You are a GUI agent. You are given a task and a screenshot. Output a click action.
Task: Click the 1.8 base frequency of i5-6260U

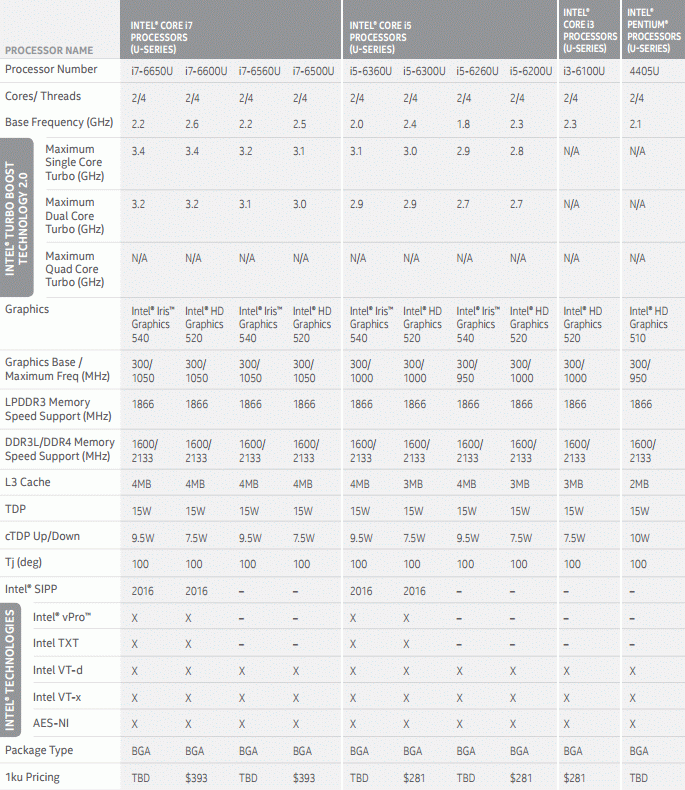[463, 124]
